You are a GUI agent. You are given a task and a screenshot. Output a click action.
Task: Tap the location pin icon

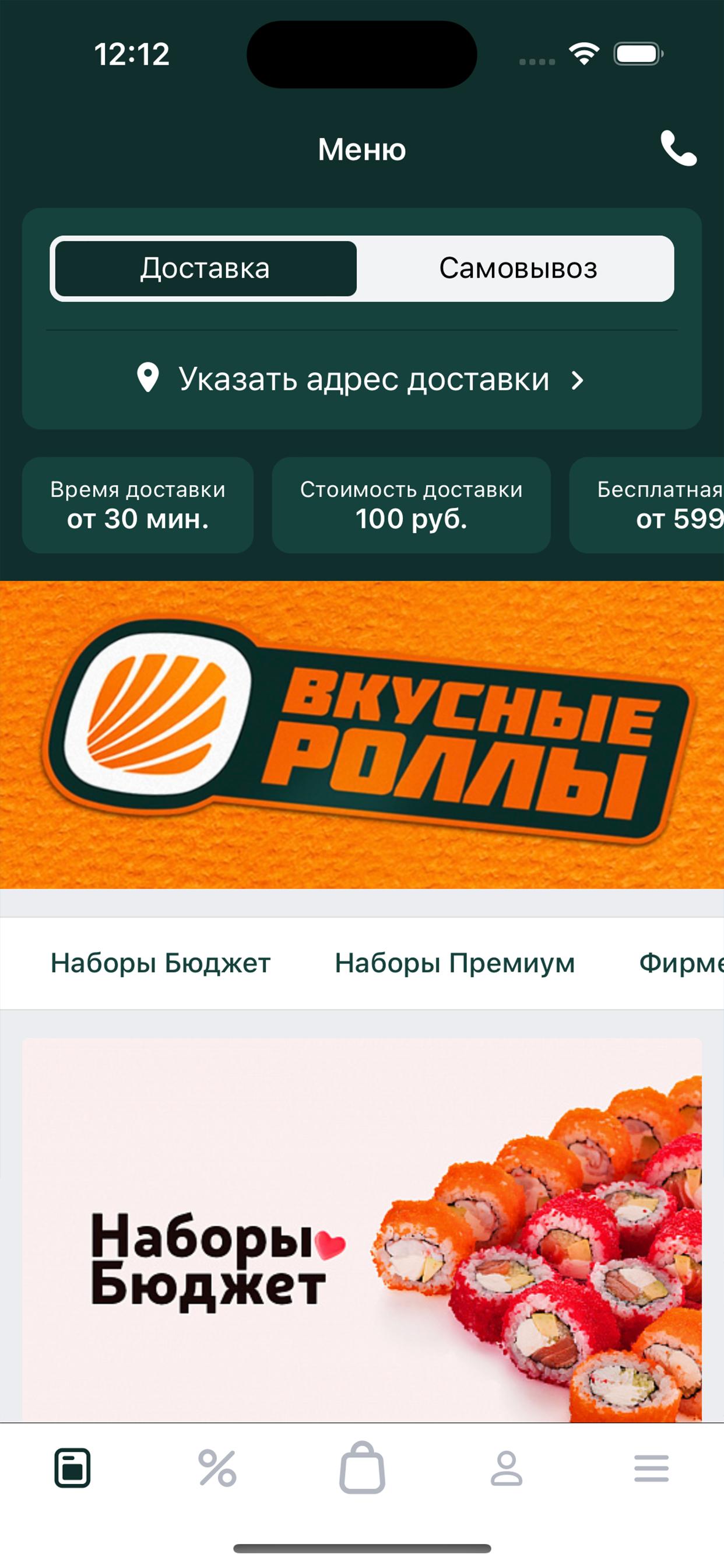[148, 377]
